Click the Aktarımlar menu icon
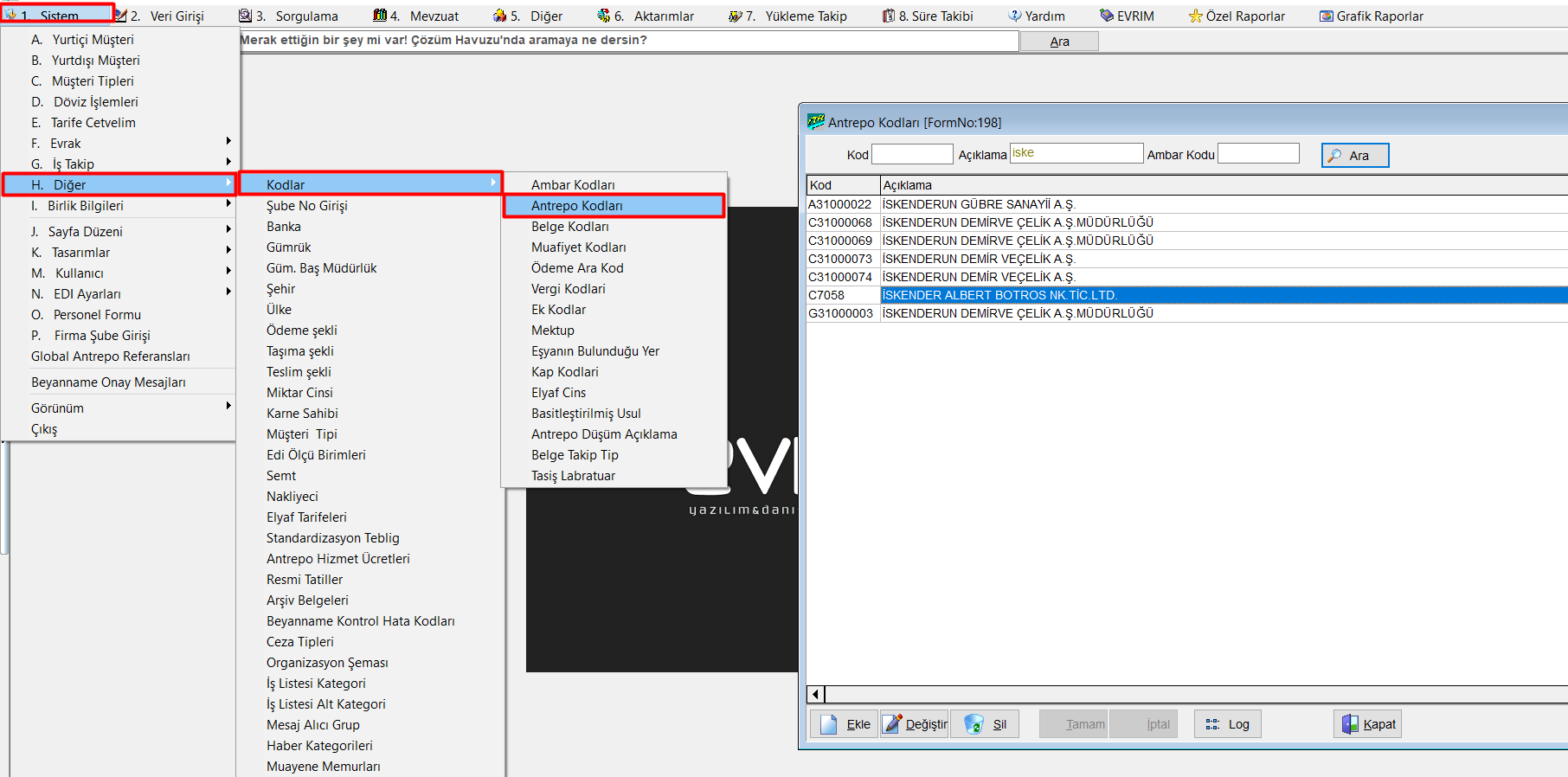 [604, 16]
